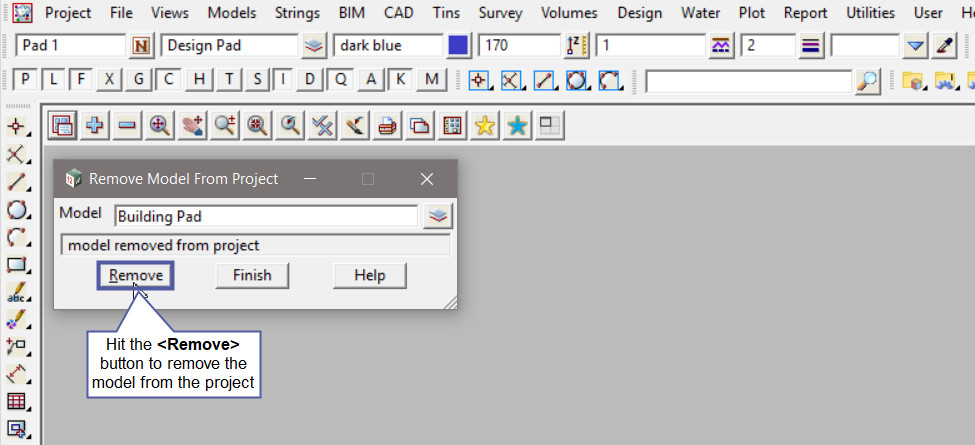
Task: Select the sidebar rectangle tool
Action: [17, 265]
